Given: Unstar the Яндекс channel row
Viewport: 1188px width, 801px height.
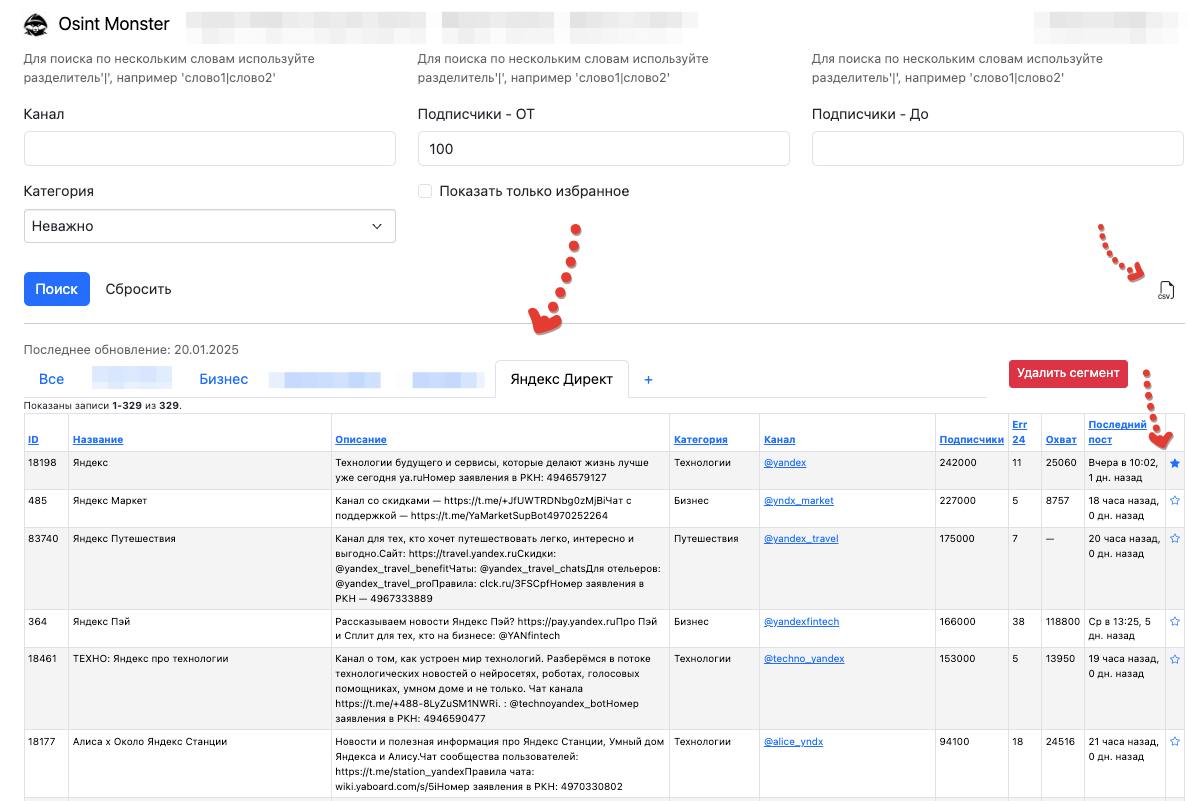Looking at the screenshot, I should point(1174,463).
